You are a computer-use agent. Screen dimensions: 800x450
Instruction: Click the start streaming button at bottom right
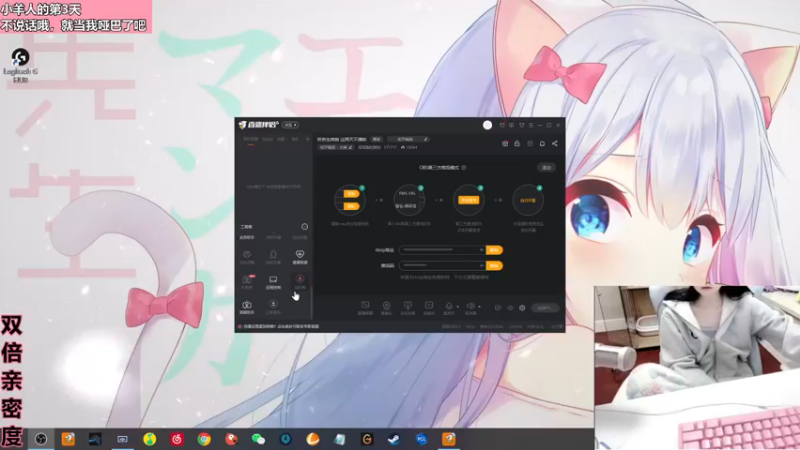coord(544,308)
